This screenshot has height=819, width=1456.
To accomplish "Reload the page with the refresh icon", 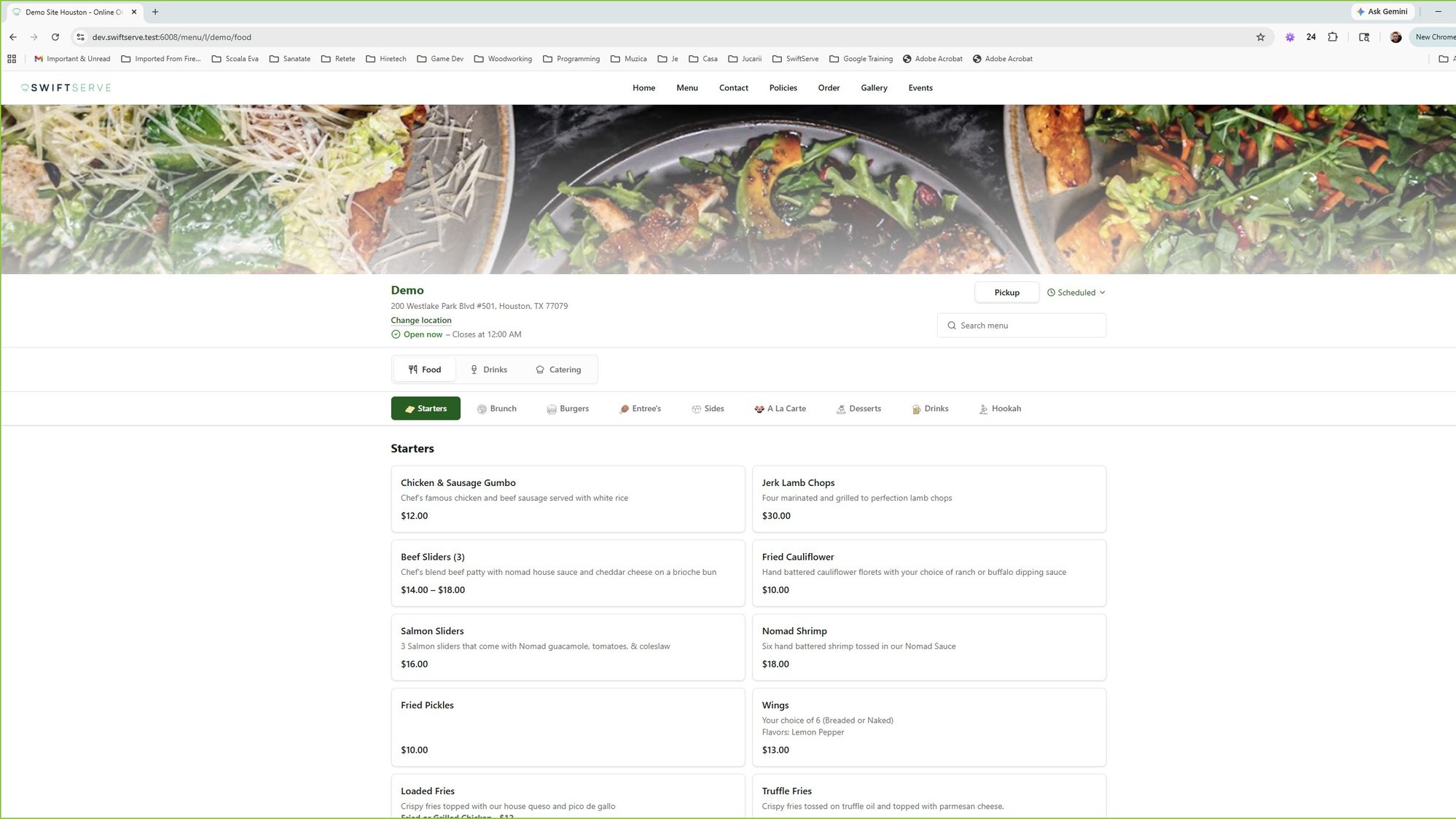I will point(55,36).
